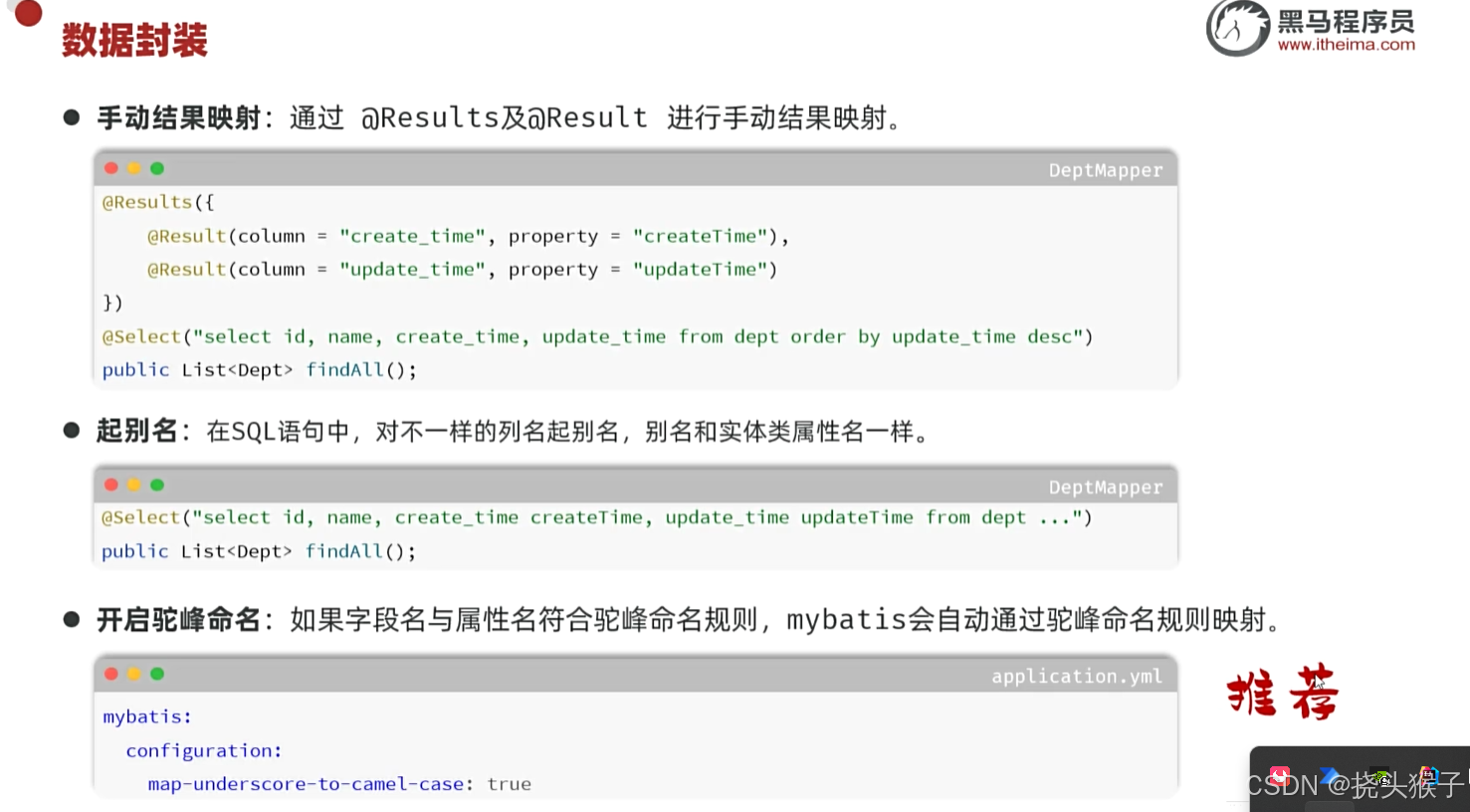Click the 手动结果映射 bullet heading
This screenshot has height=812, width=1470.
click(x=179, y=118)
